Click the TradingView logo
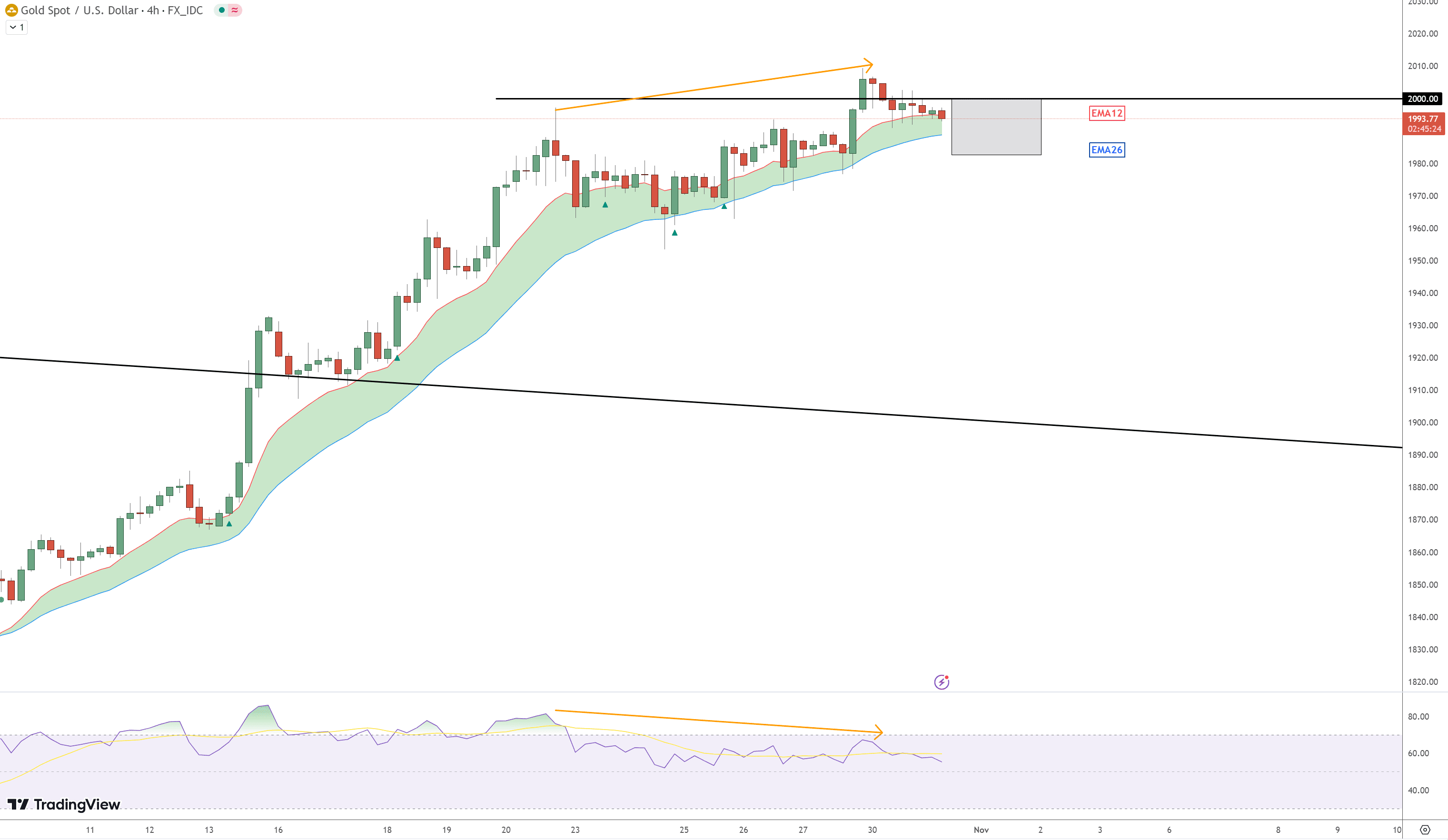The width and height of the screenshot is (1448, 840). (x=63, y=804)
